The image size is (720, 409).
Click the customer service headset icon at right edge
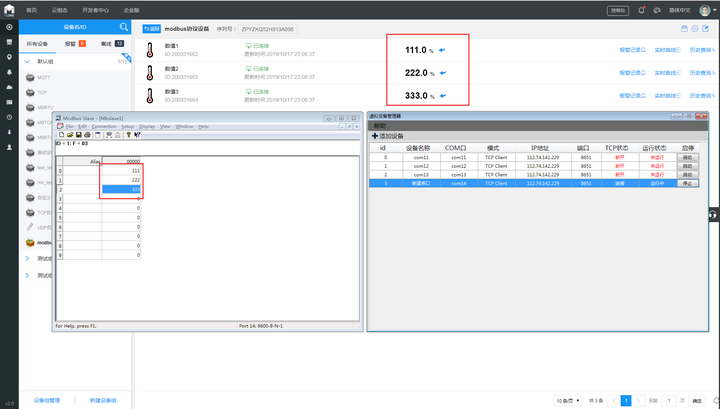[713, 214]
